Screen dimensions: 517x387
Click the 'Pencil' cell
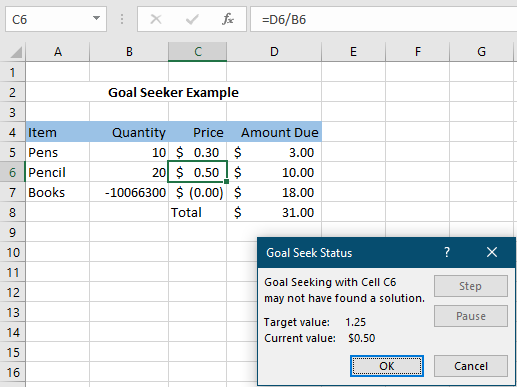click(x=58, y=172)
